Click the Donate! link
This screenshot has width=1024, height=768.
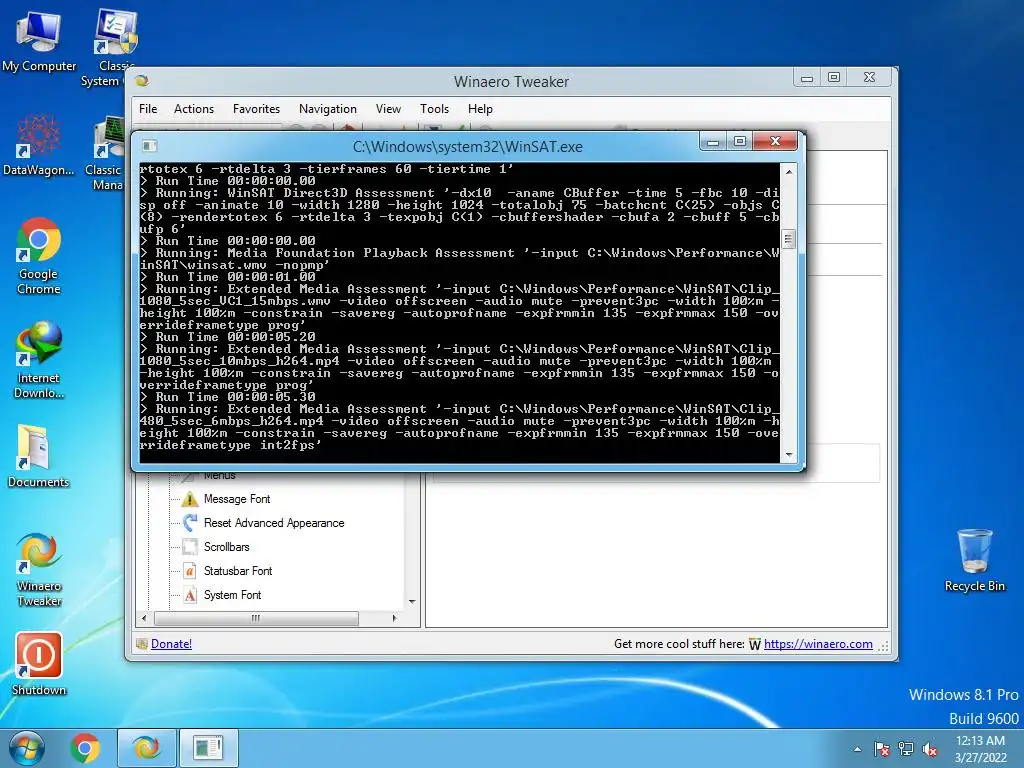[x=171, y=644]
